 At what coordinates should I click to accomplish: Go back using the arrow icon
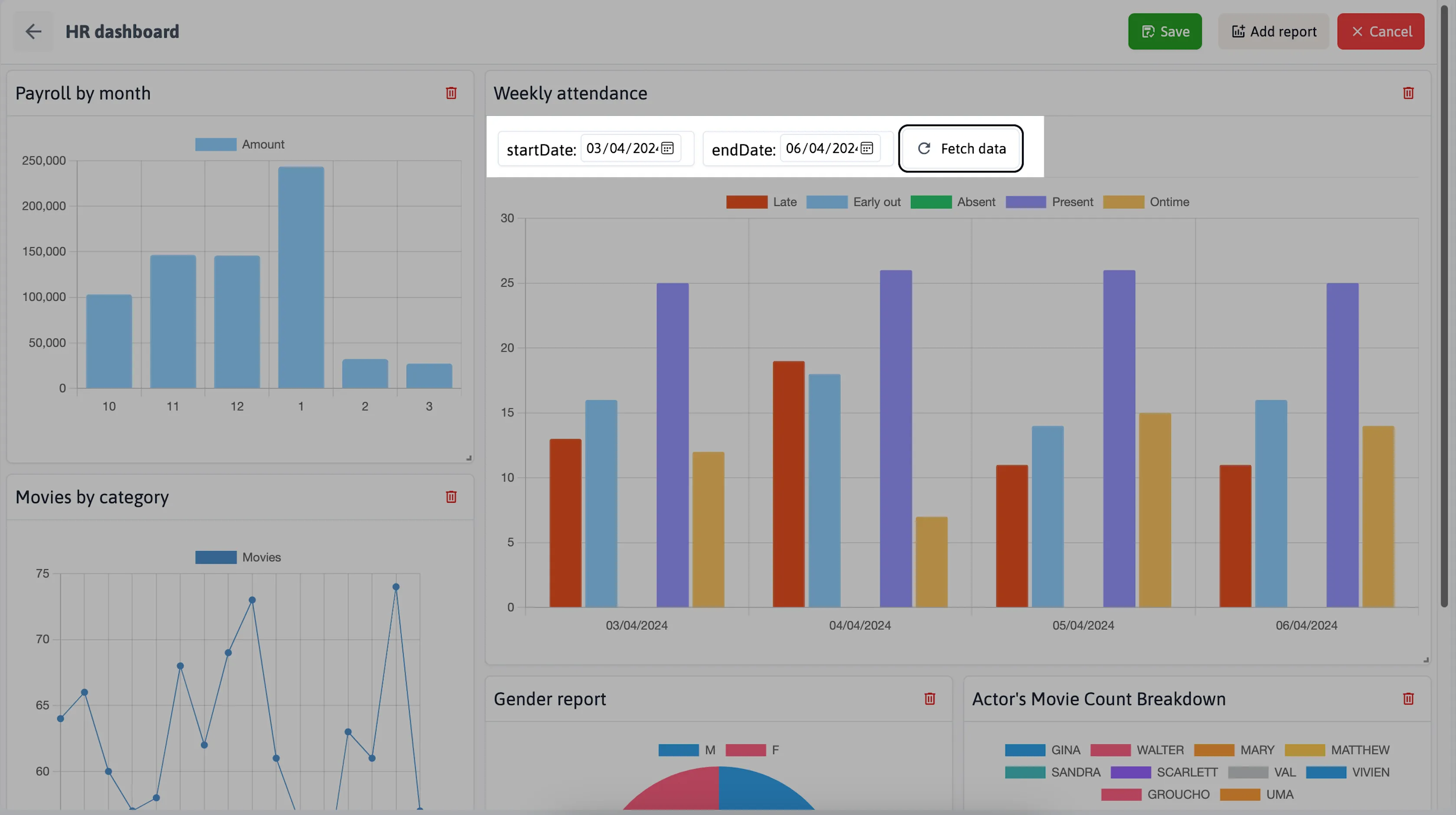point(33,32)
